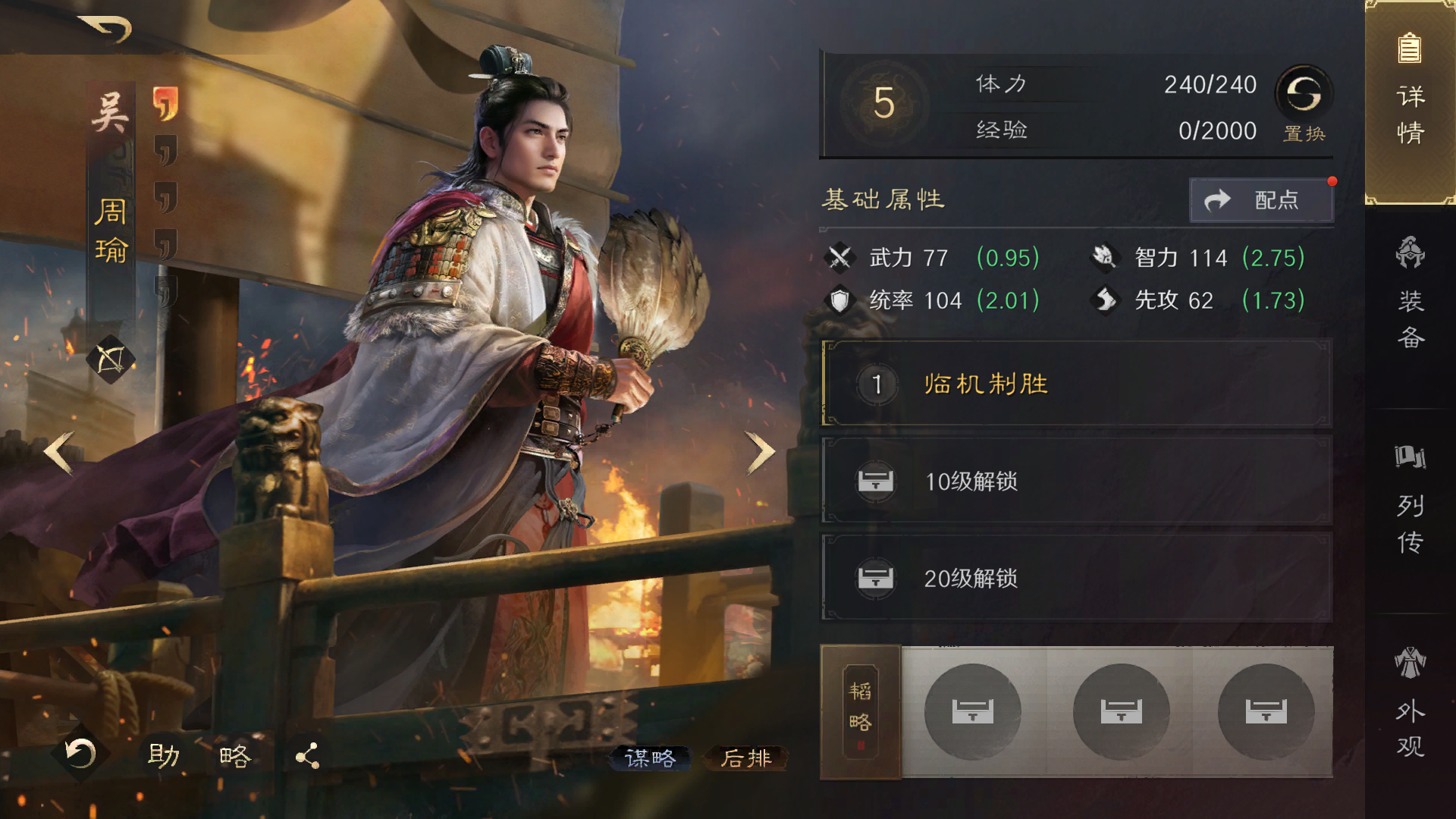Toggle the 后排 back row tag
Viewport: 1456px width, 819px height.
[746, 758]
